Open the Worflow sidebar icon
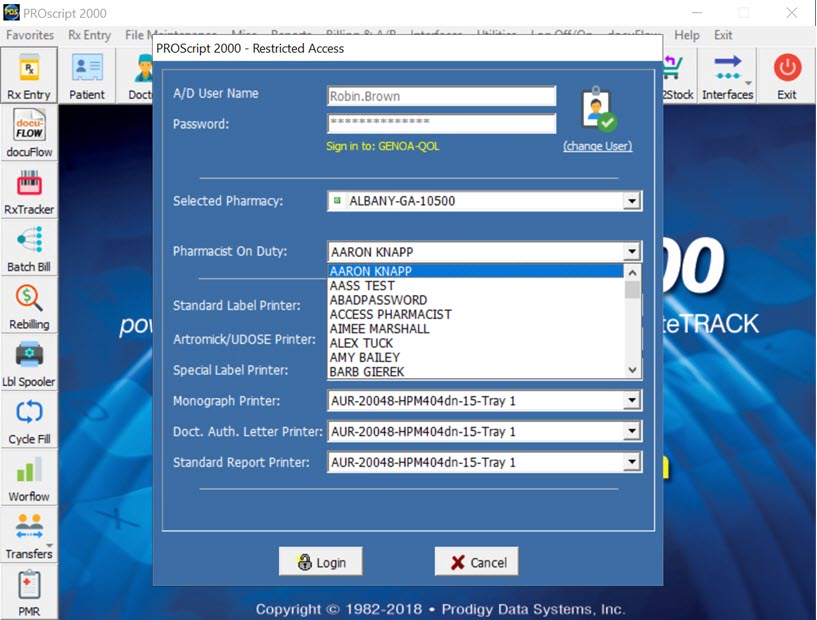 pyautogui.click(x=29, y=478)
